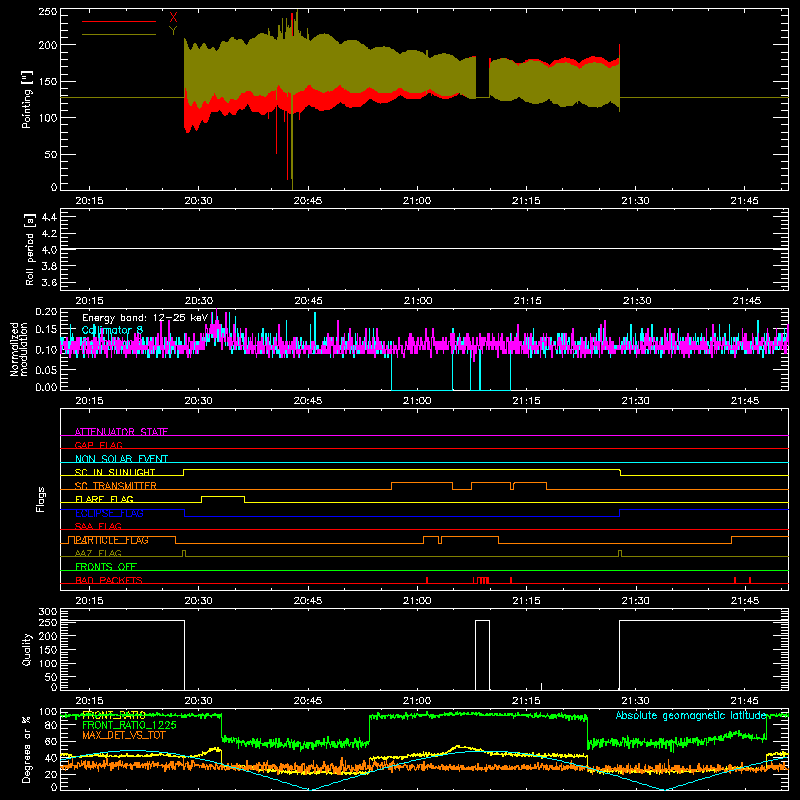
Task: Click the "250" value on Pointing axis
Action: point(48,12)
